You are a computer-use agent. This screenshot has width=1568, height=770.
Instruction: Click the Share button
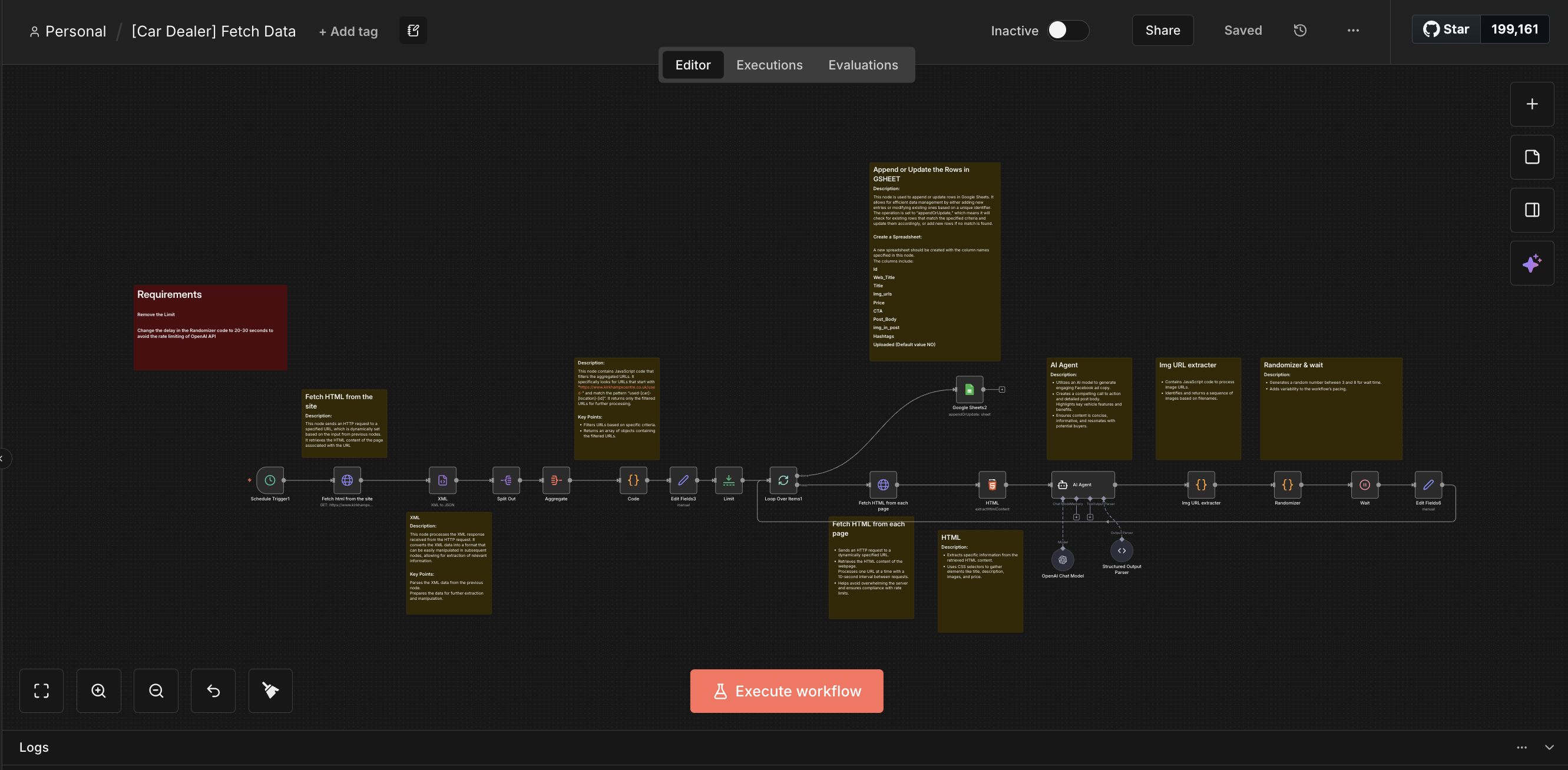point(1163,31)
